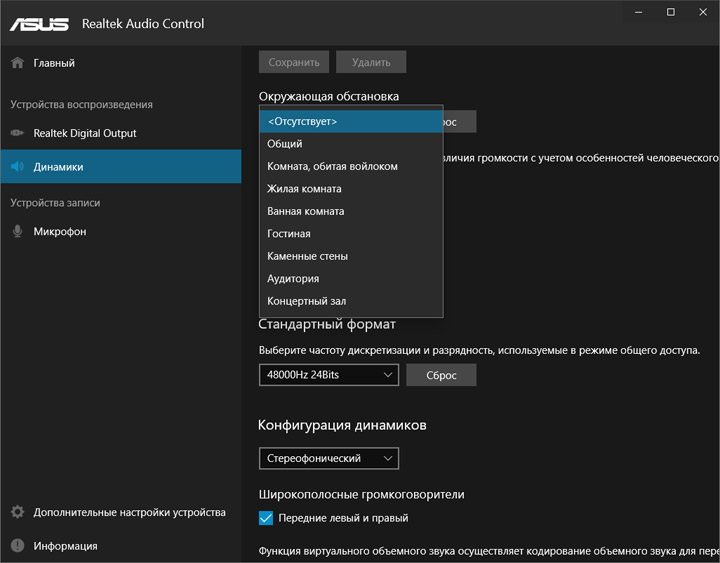Click the Realtek Digital Output device icon
Image resolution: width=720 pixels, height=563 pixels.
[17, 133]
